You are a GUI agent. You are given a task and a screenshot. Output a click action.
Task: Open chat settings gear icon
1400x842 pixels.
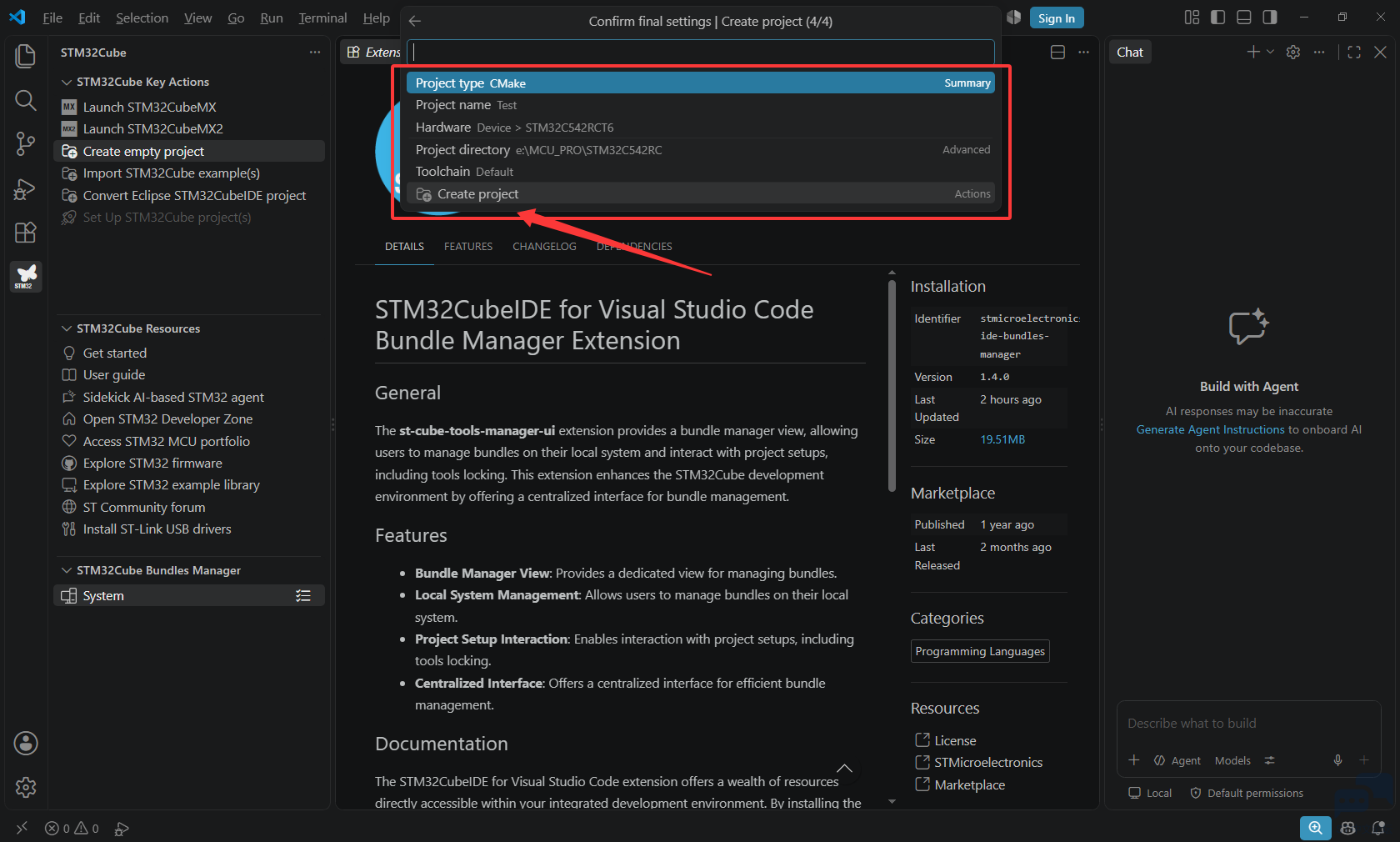pos(1293,52)
